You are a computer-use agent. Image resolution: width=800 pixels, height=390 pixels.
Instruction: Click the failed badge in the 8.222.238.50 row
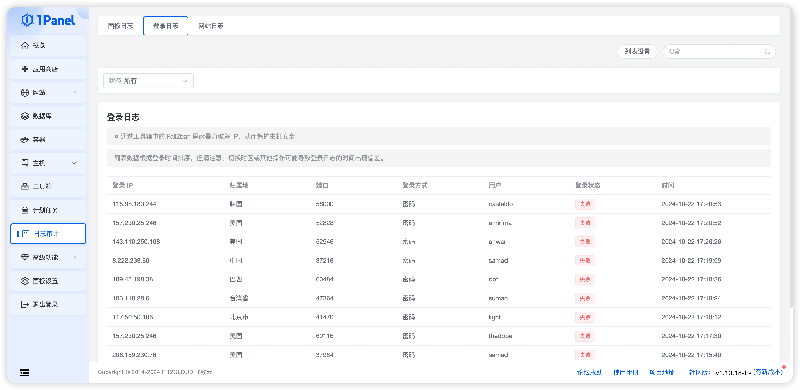coord(585,260)
